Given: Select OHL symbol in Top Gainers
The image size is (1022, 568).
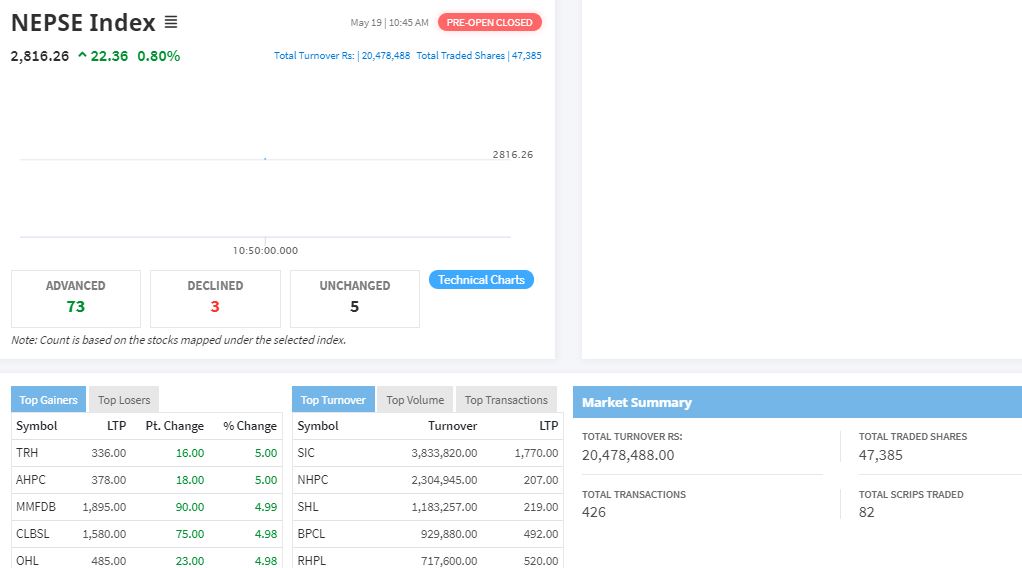Looking at the screenshot, I should pos(27,560).
